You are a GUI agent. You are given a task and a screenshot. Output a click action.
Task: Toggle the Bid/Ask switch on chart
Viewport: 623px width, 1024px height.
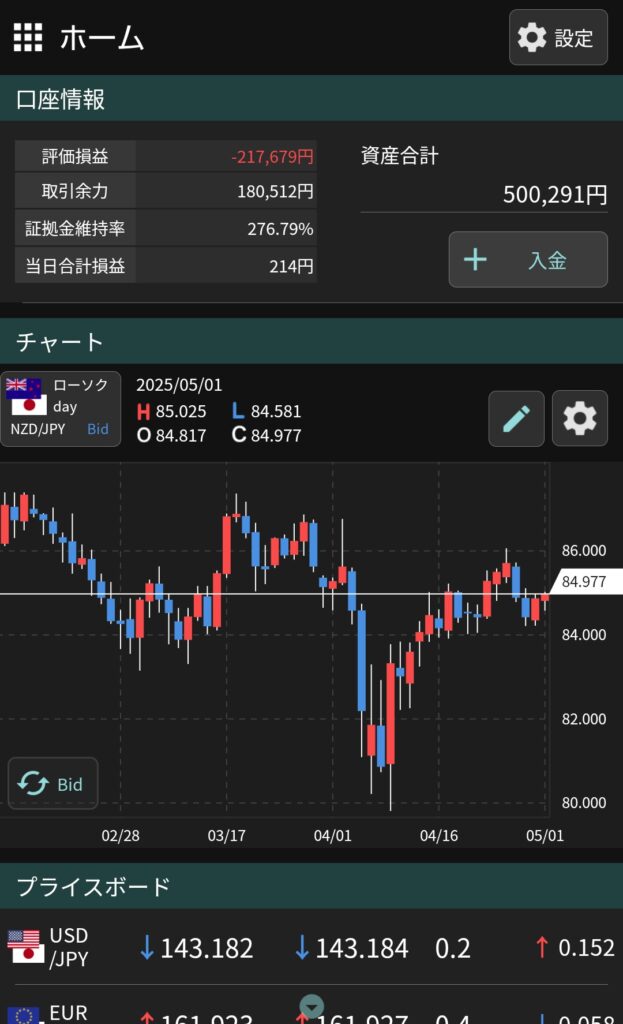53,784
